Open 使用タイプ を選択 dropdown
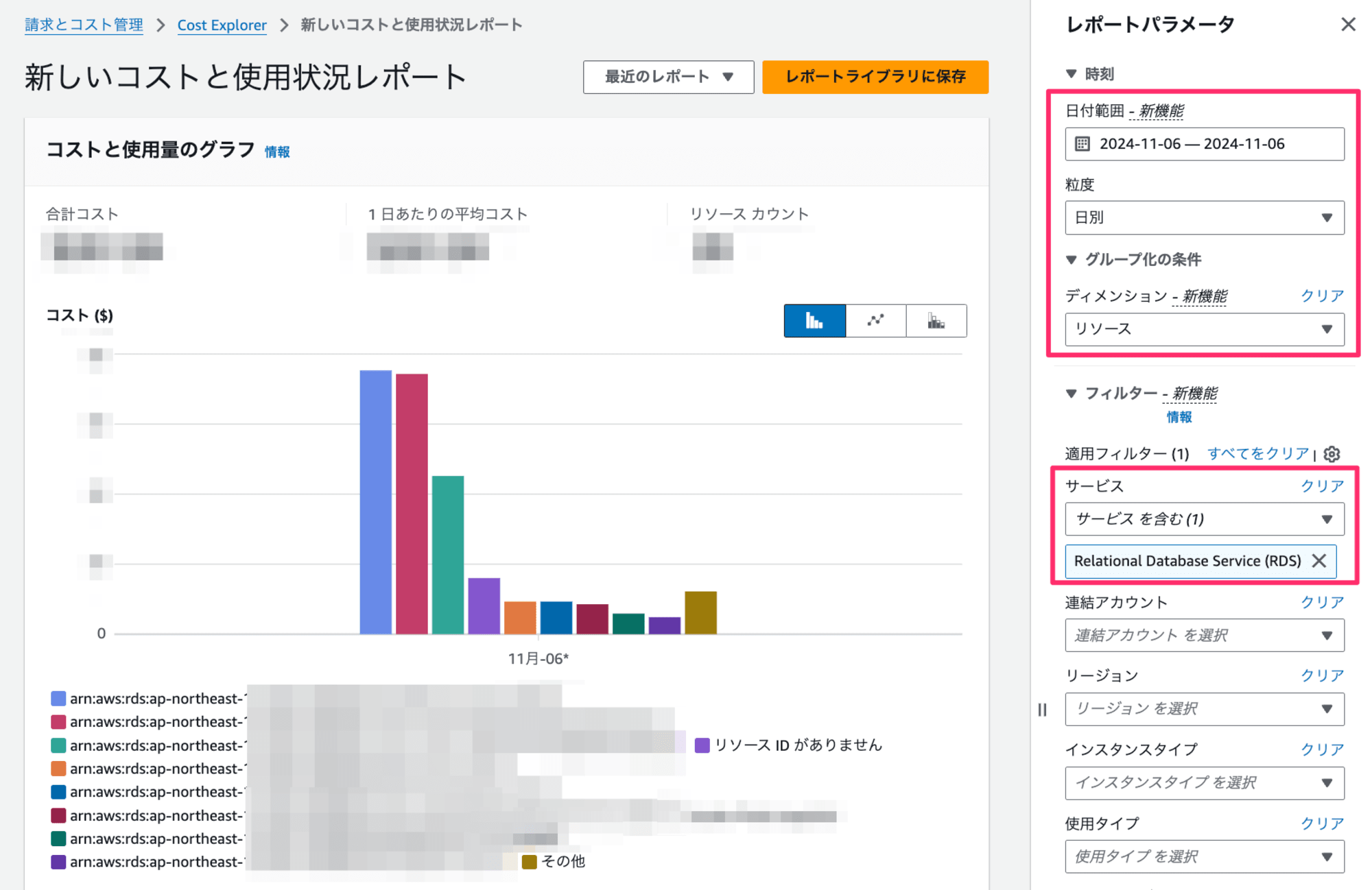The width and height of the screenshot is (1372, 890). tap(1205, 857)
